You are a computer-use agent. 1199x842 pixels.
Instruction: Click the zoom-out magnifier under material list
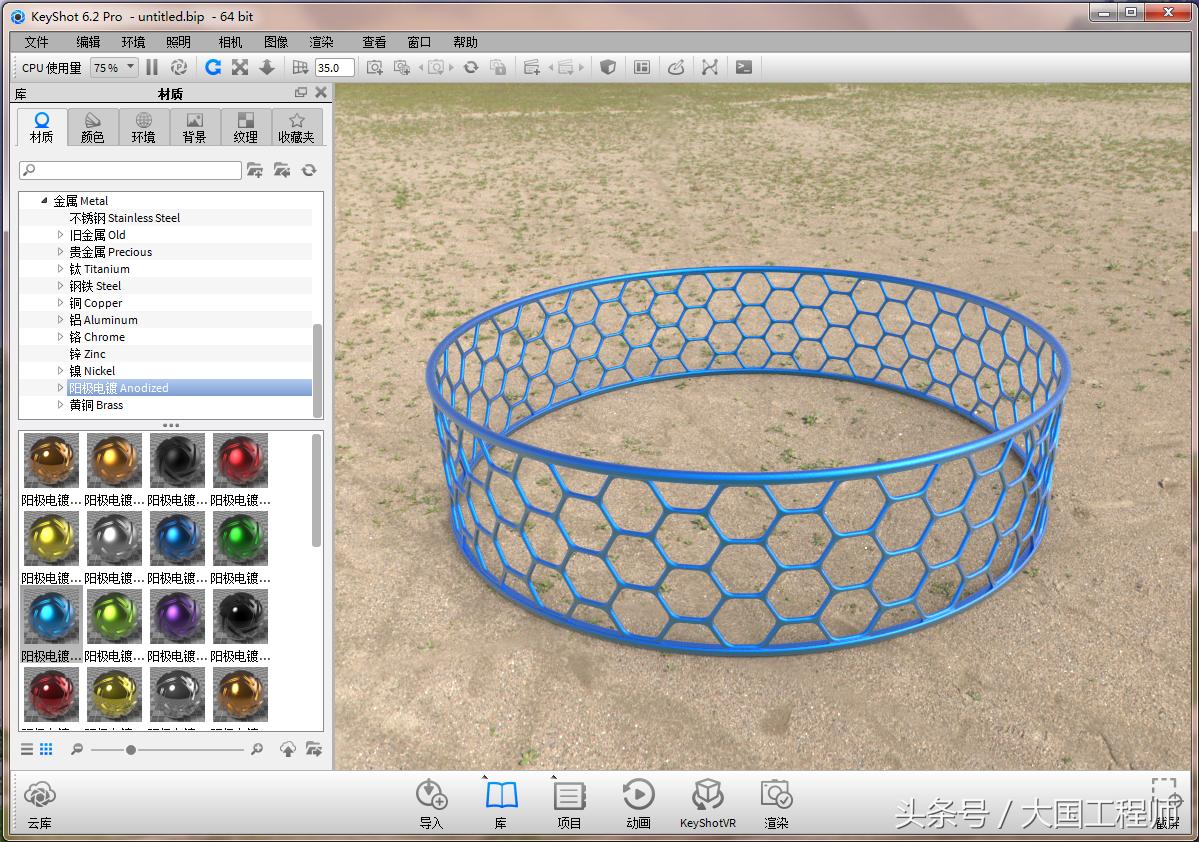tap(77, 748)
